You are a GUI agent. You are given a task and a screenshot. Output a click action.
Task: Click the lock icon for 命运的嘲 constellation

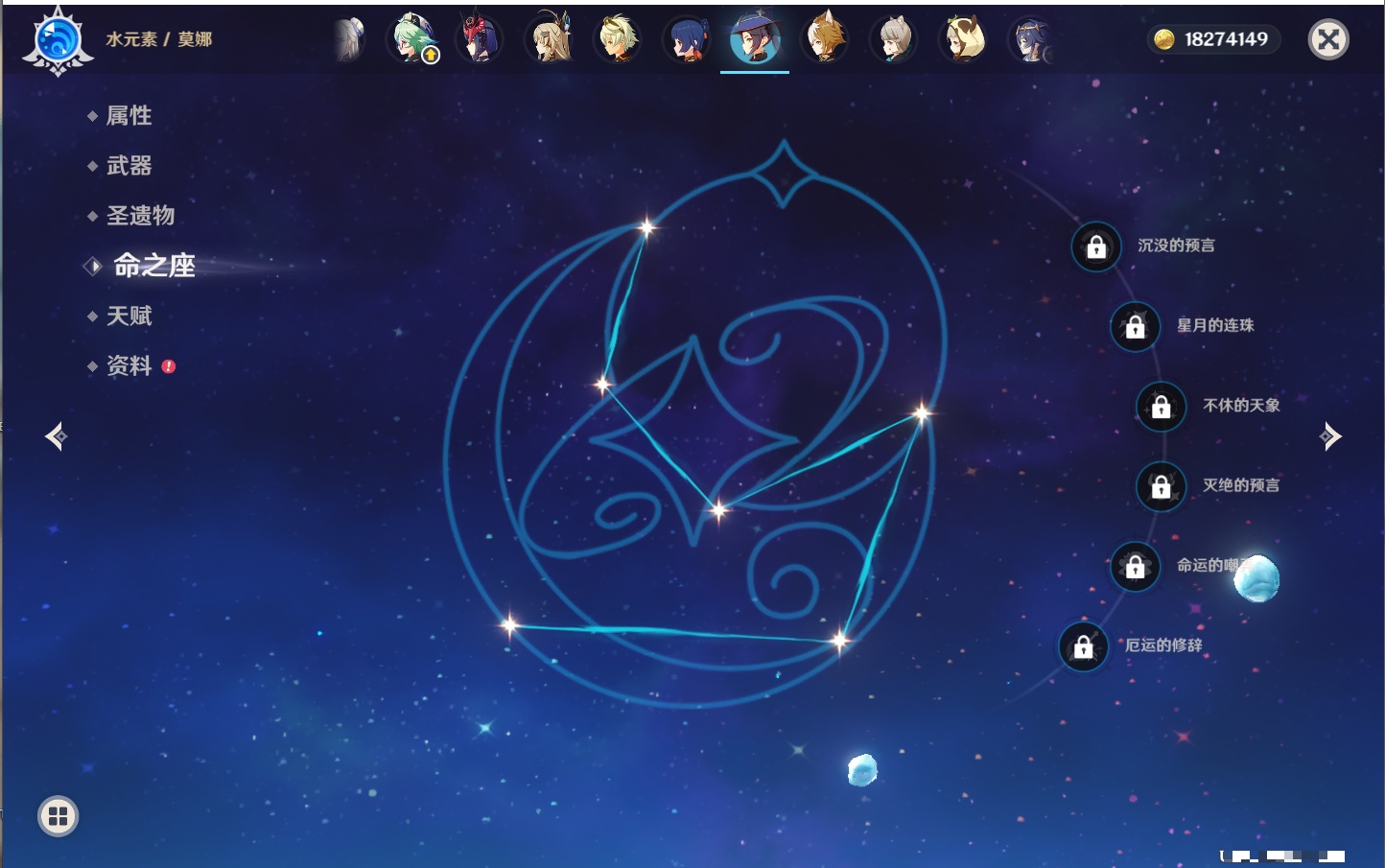click(1135, 567)
